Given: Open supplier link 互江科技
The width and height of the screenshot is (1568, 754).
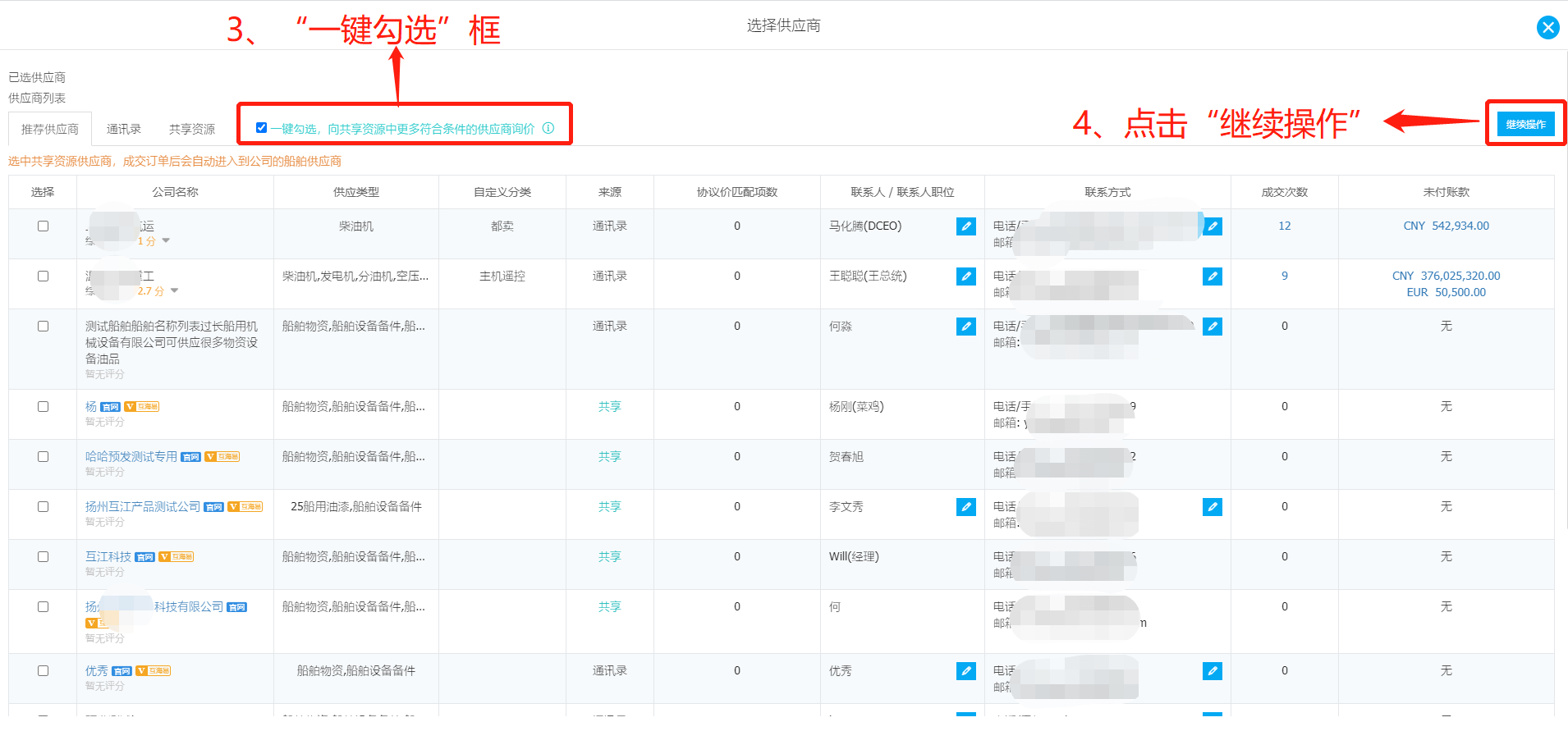Looking at the screenshot, I should tap(108, 557).
